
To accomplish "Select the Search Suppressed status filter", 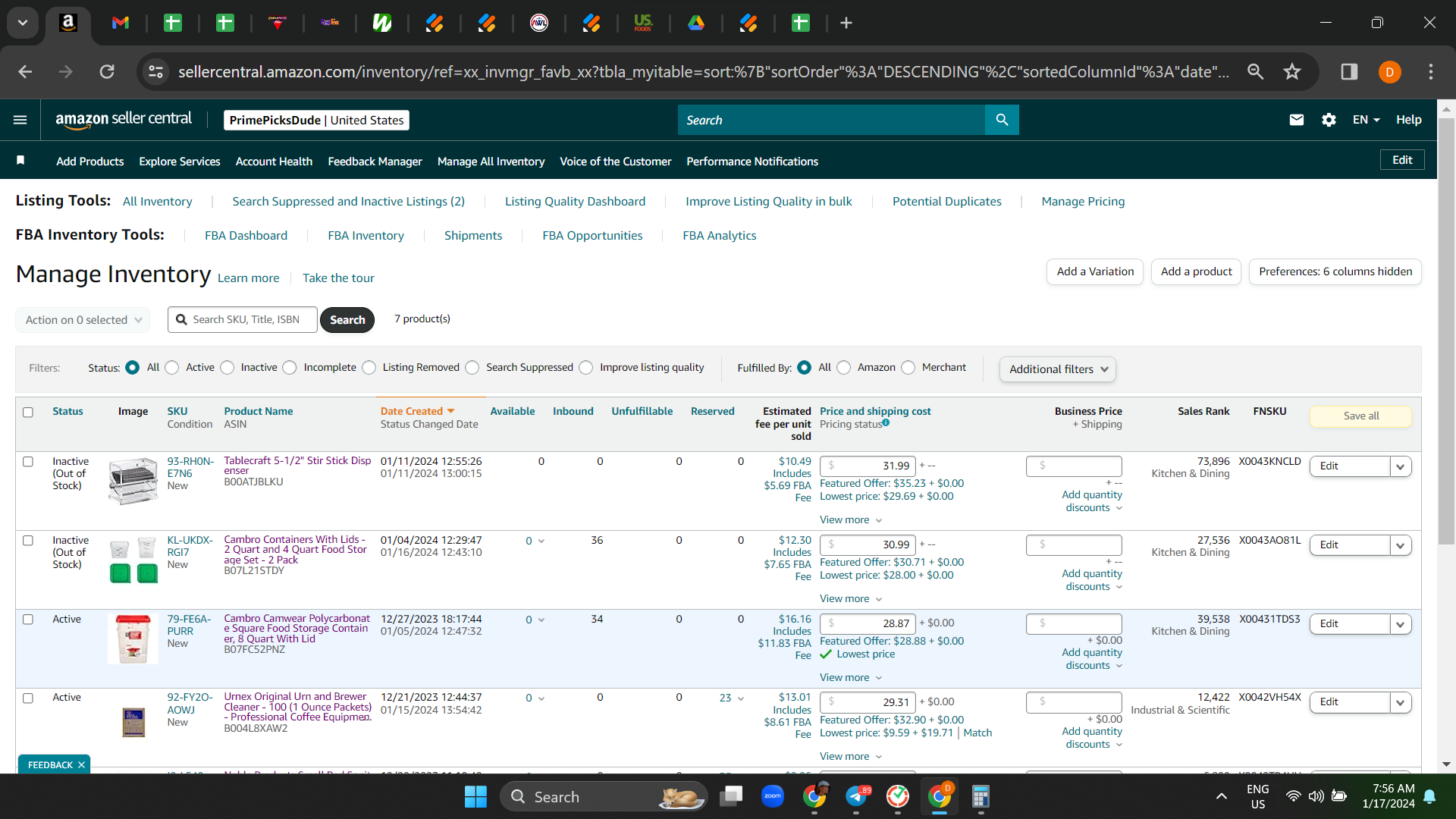I will (472, 368).
